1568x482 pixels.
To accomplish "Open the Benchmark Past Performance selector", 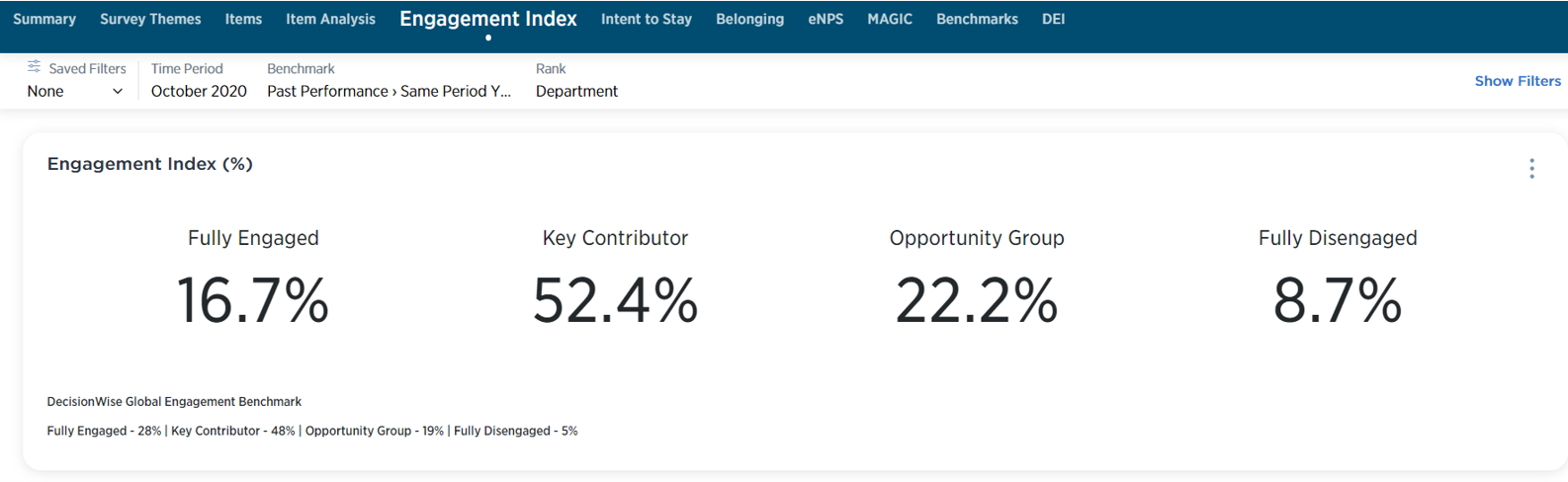I will (389, 92).
